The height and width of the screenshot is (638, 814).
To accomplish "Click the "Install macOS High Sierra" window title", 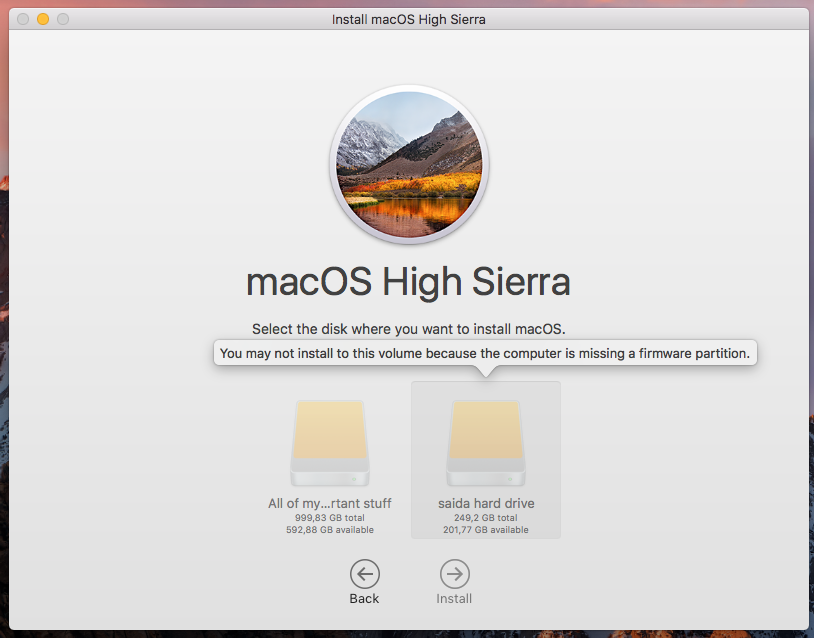I will pyautogui.click(x=409, y=20).
